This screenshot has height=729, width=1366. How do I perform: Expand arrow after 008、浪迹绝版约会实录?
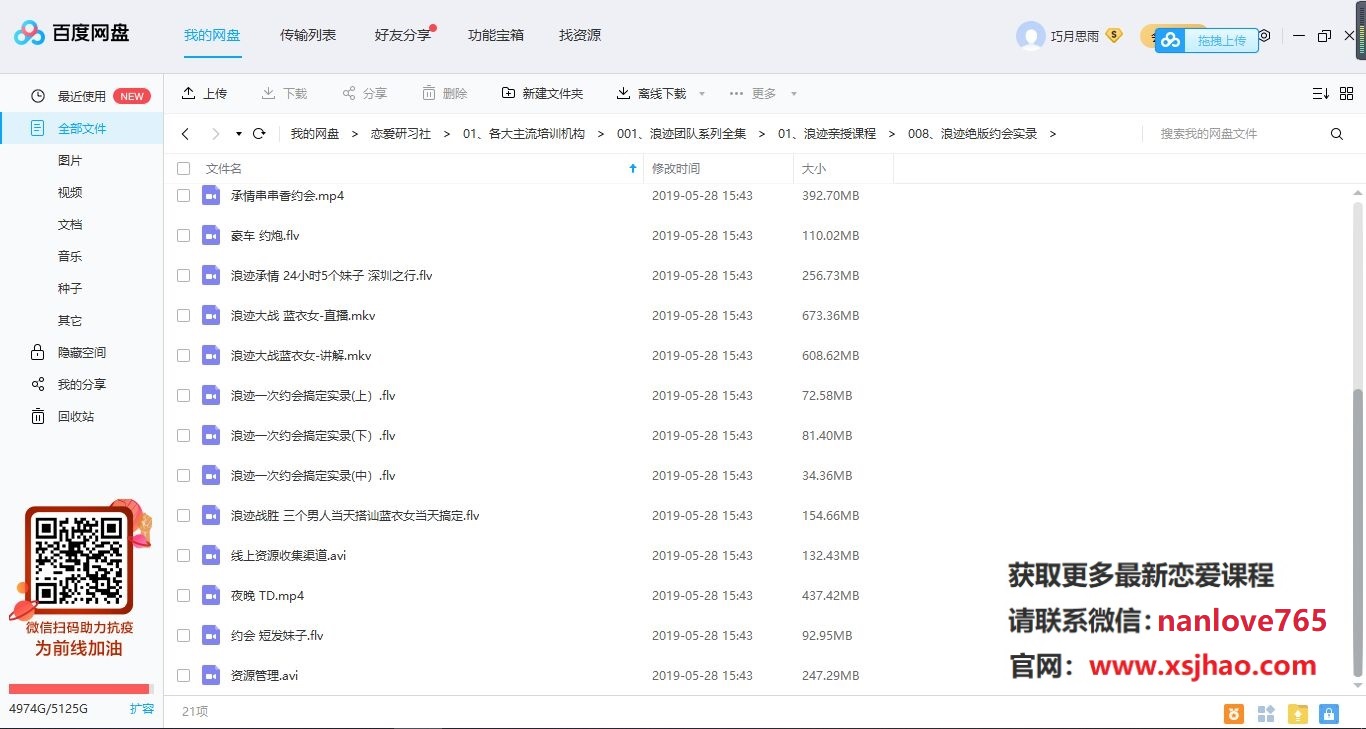[x=1053, y=134]
